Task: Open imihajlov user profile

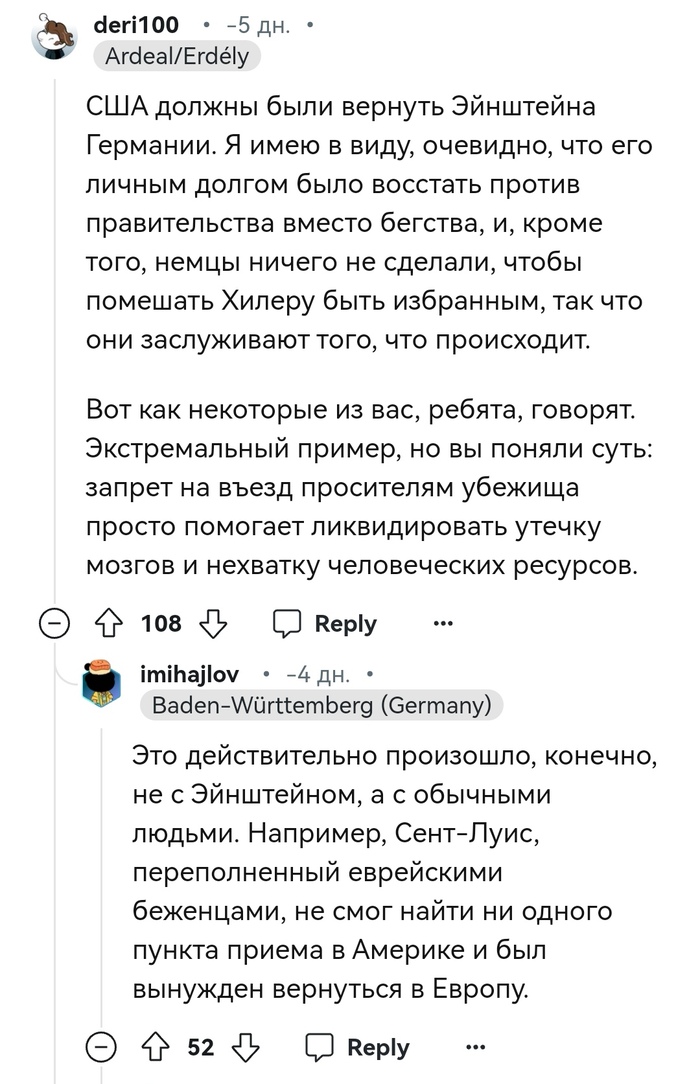Action: [190, 675]
